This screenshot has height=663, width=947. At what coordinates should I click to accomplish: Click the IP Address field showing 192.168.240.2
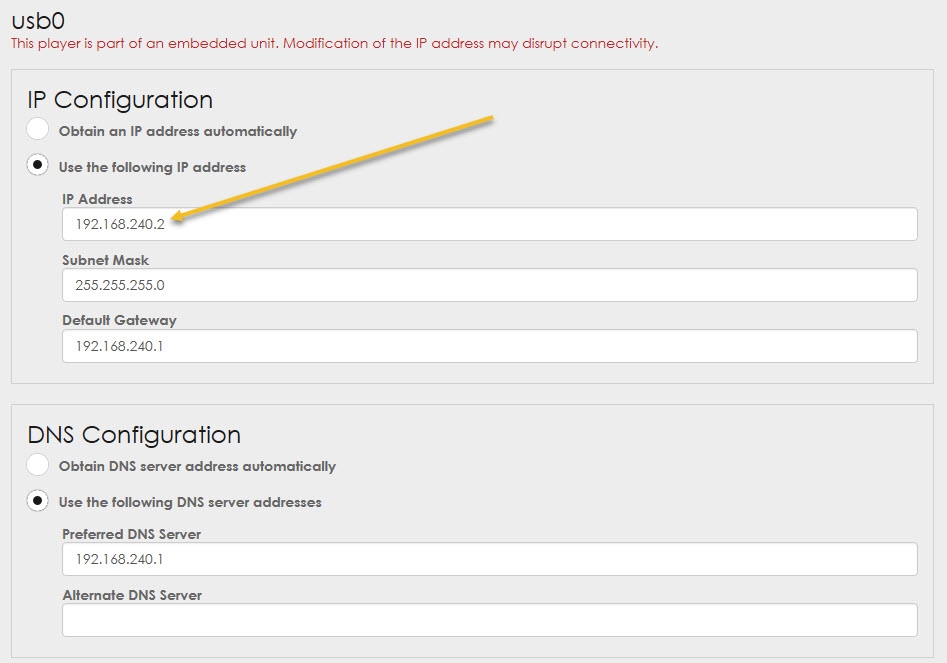pyautogui.click(x=489, y=224)
